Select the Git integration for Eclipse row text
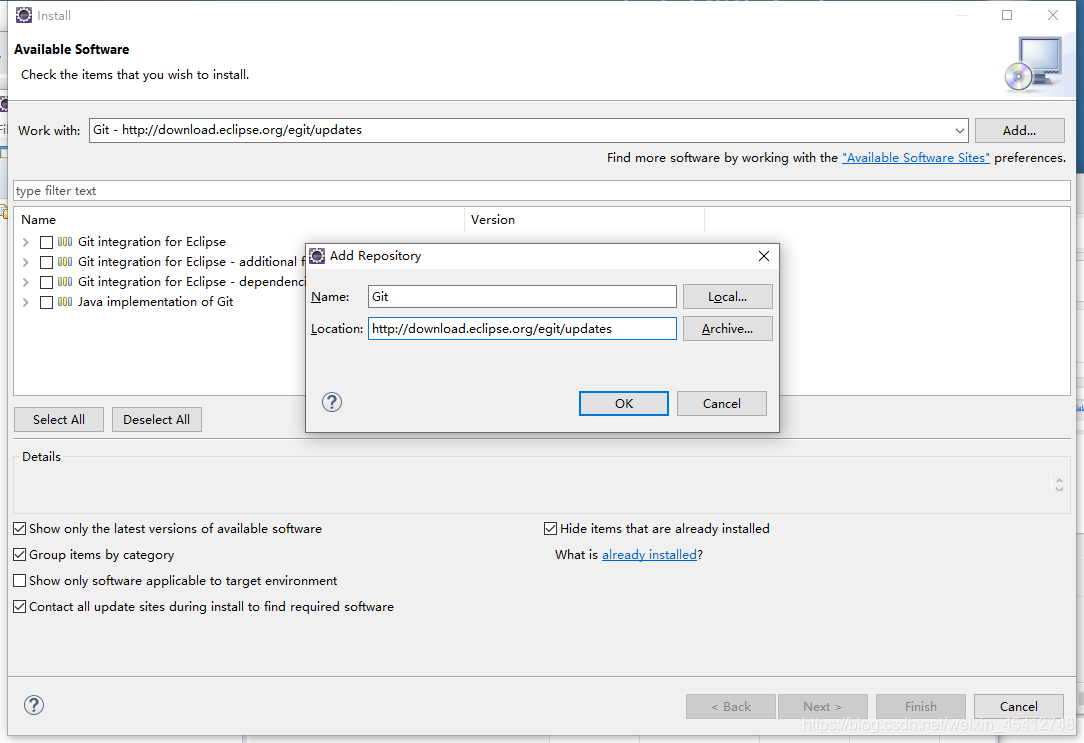This screenshot has height=743, width=1084. [x=152, y=242]
